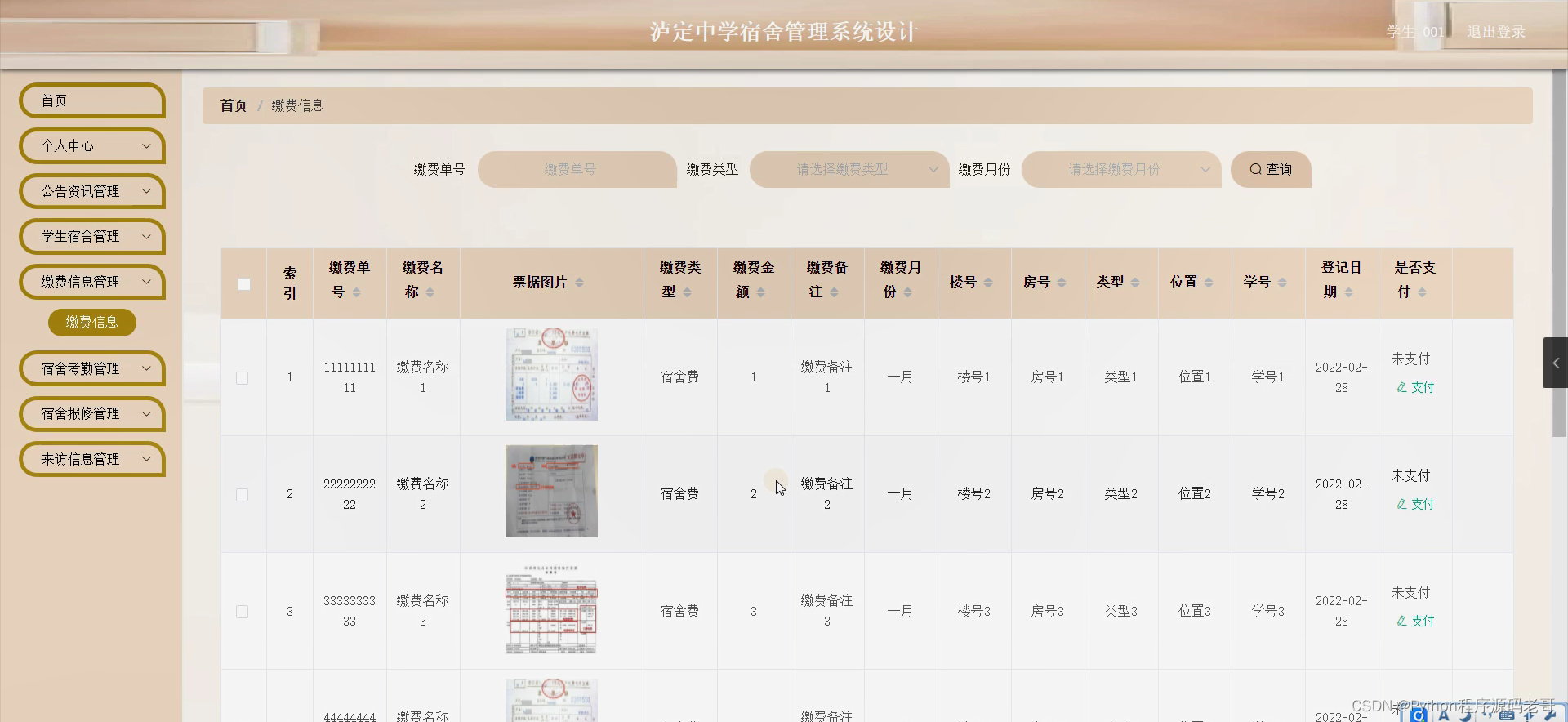Sort by 缴费类型 column arrows
Viewport: 1568px width, 722px height.
(x=687, y=292)
